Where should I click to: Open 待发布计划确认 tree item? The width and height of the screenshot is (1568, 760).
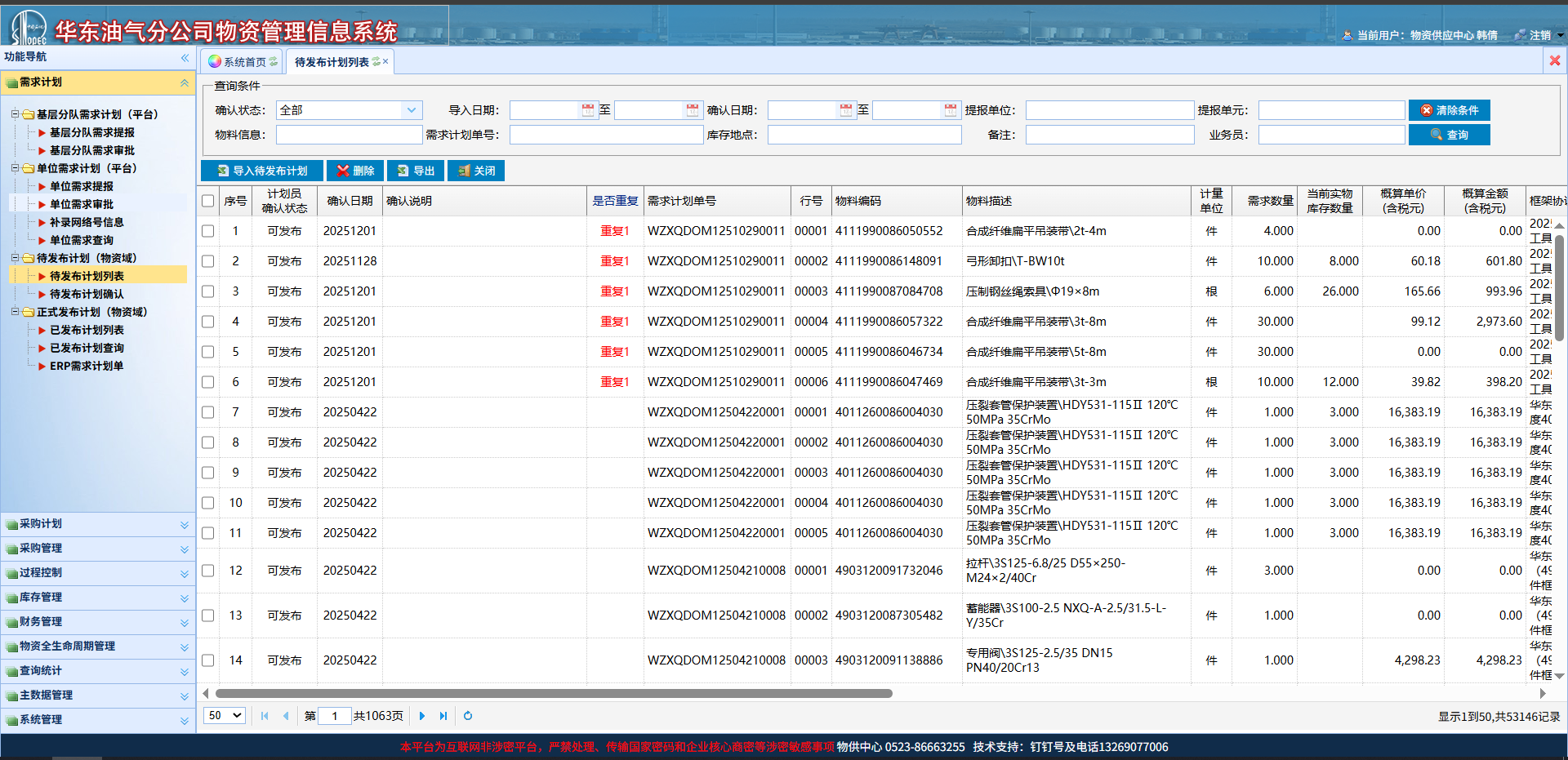click(86, 294)
